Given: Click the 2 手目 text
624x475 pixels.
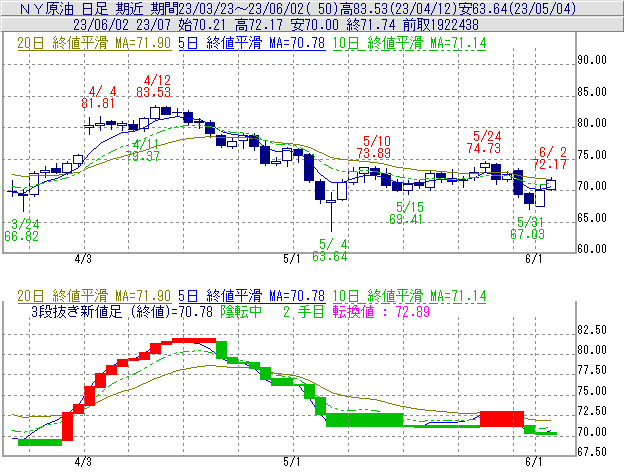Looking at the screenshot, I should (304, 311).
